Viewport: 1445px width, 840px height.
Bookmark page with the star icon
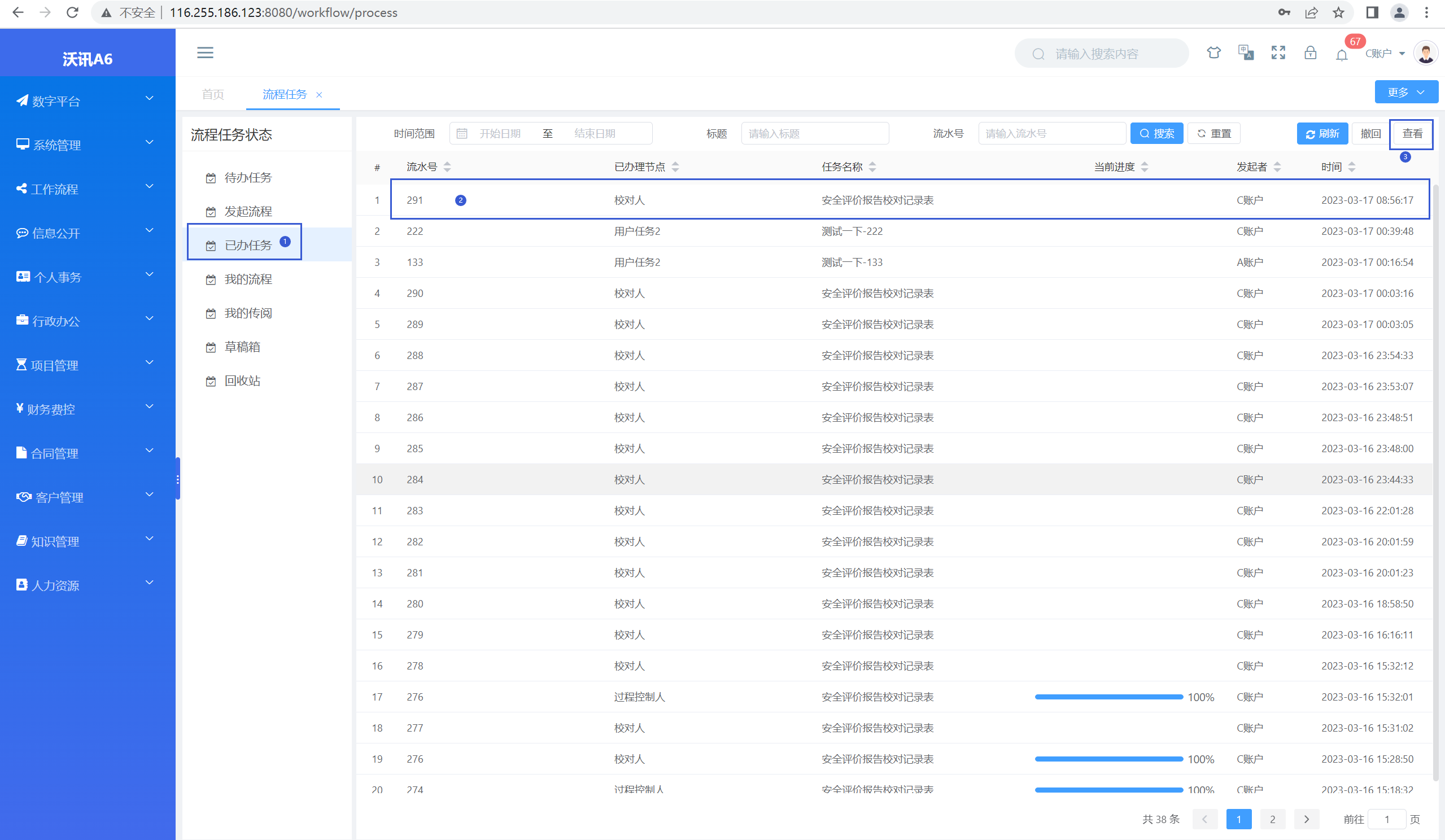pyautogui.click(x=1339, y=12)
